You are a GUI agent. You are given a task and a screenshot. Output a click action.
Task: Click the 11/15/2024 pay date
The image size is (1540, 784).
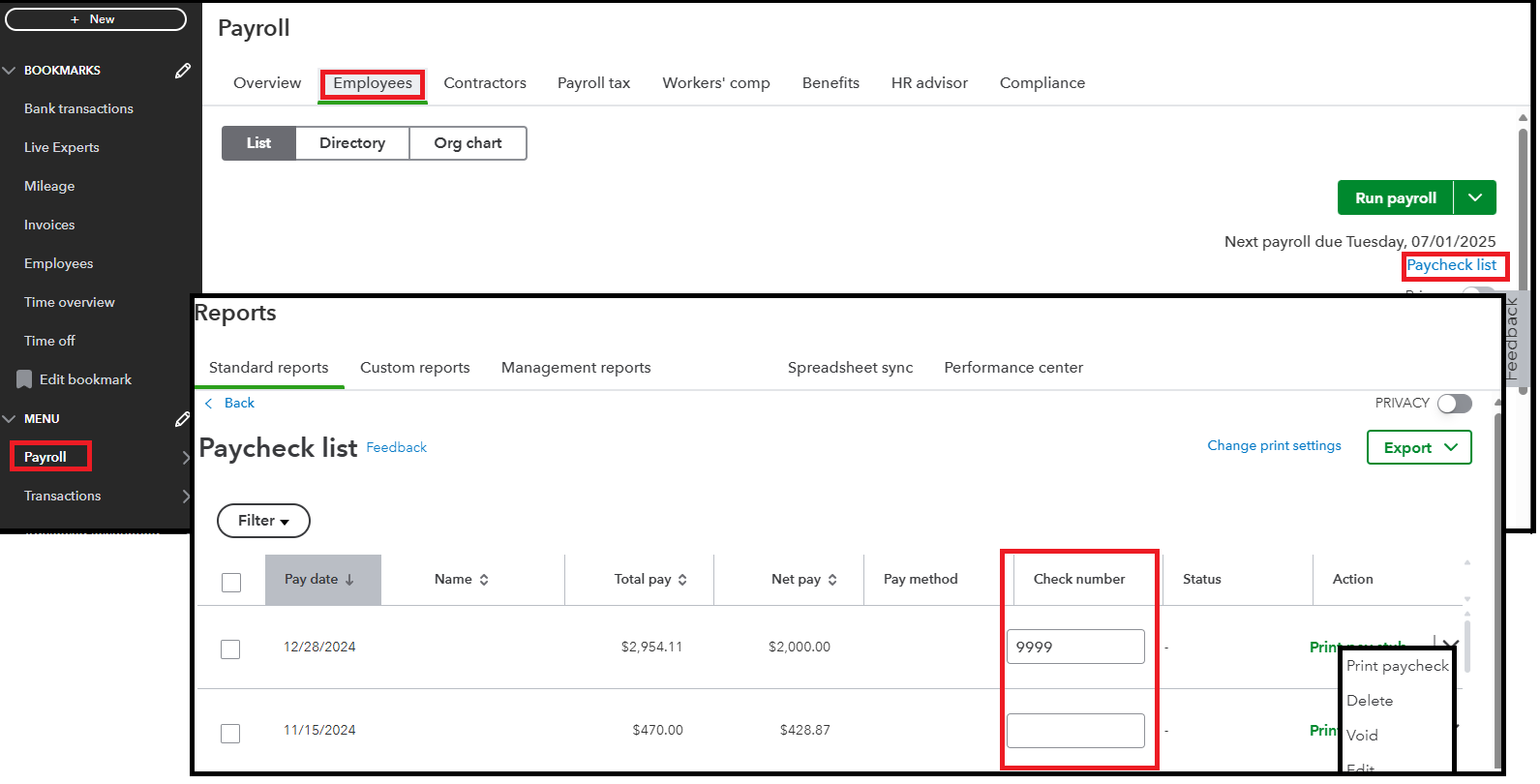[319, 731]
